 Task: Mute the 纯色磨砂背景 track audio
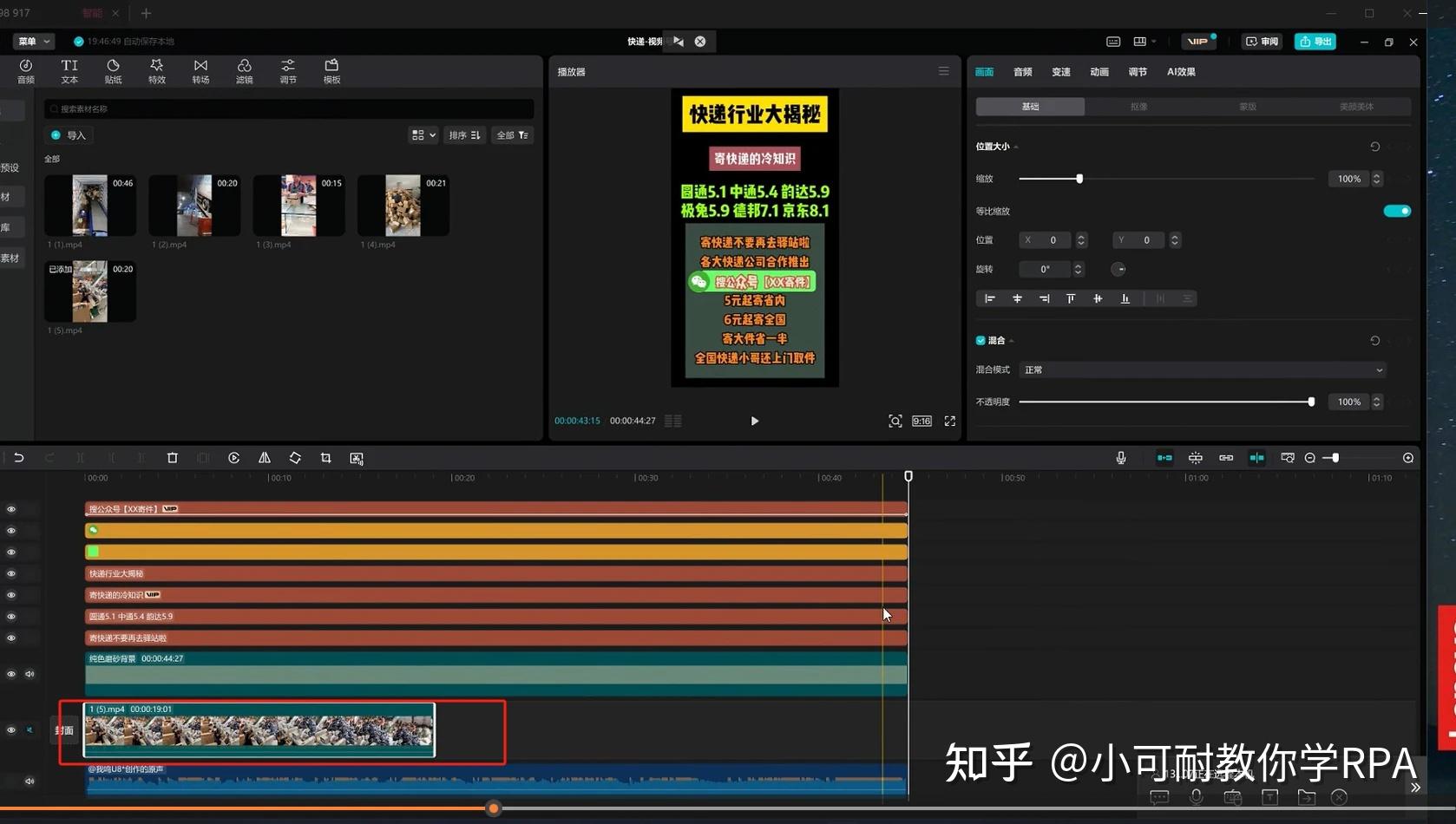pos(30,674)
